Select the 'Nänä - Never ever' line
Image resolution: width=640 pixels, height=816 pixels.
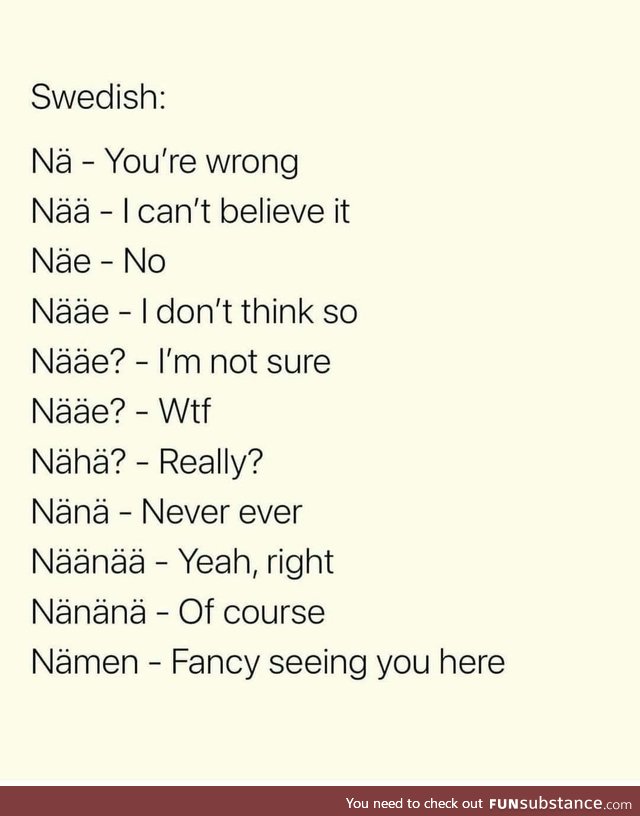pos(167,511)
